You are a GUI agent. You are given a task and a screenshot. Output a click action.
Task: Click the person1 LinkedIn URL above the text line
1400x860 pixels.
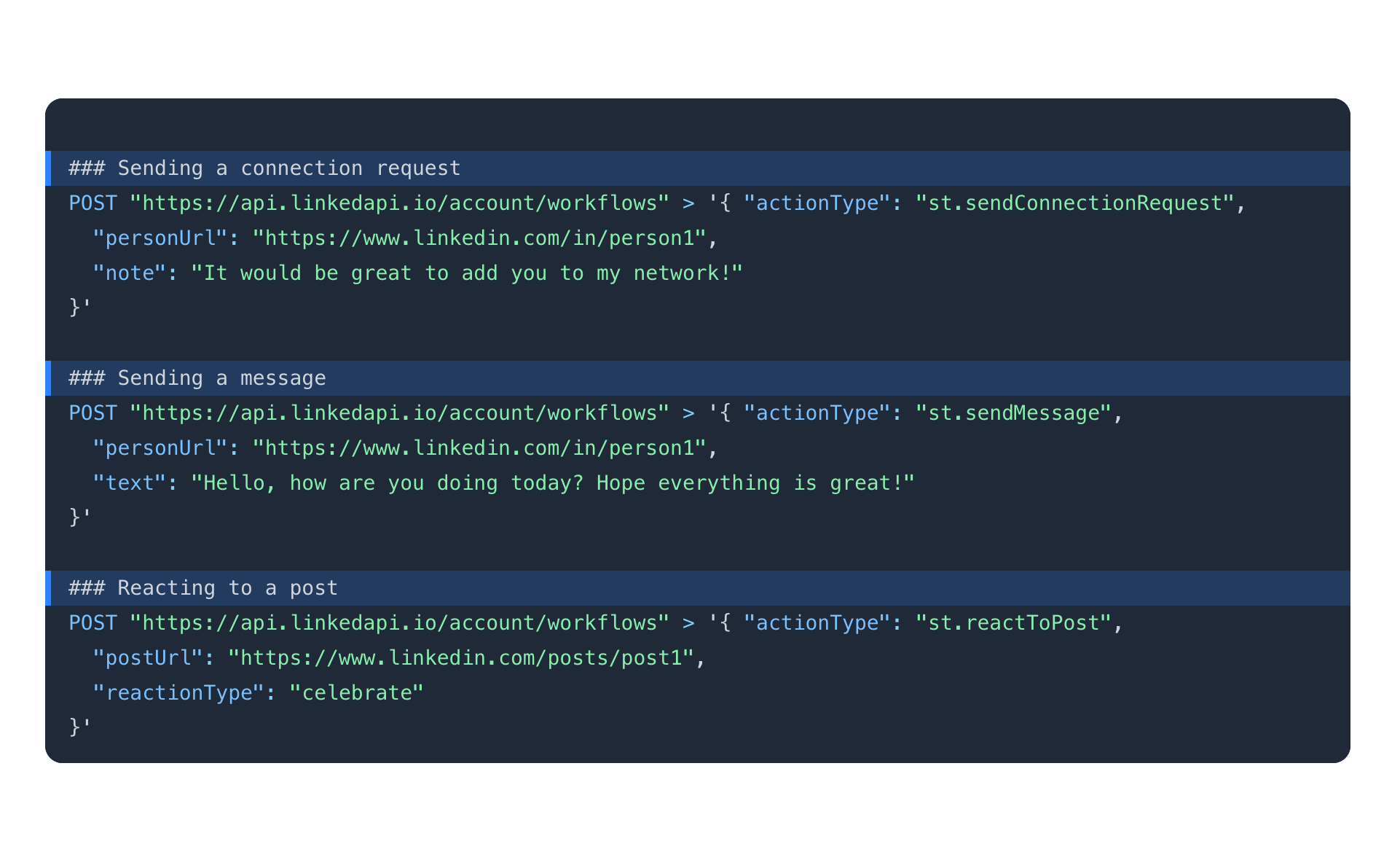(x=479, y=448)
